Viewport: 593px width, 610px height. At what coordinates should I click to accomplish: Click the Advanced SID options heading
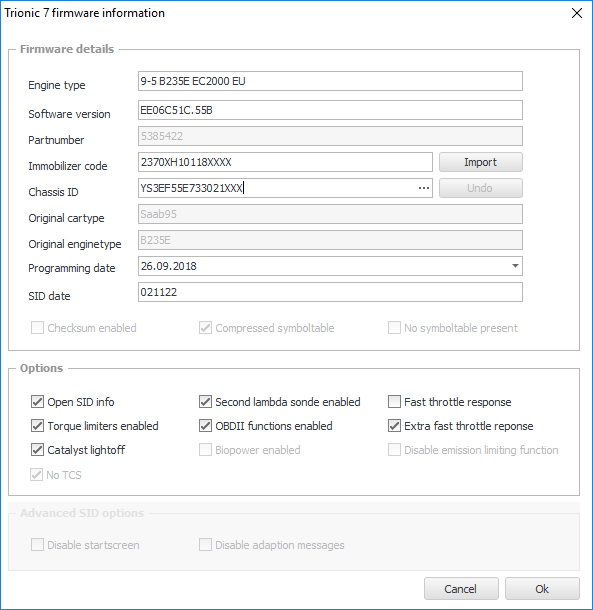82,513
